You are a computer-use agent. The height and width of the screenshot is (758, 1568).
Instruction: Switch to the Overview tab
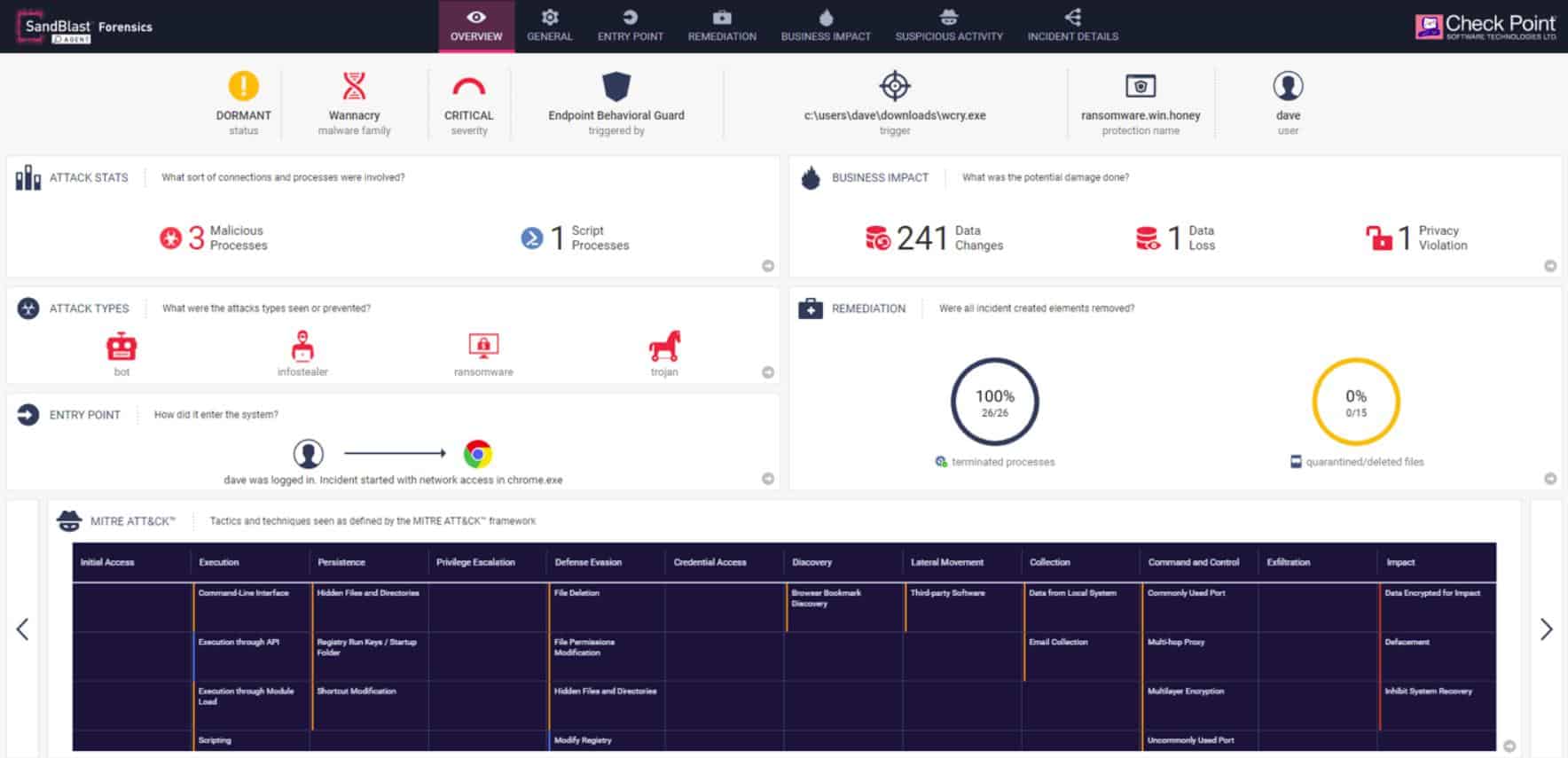476,27
